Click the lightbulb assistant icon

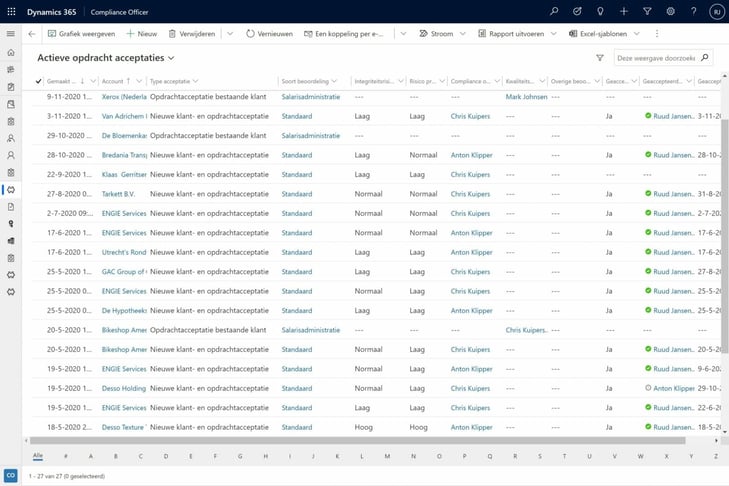[x=600, y=11]
